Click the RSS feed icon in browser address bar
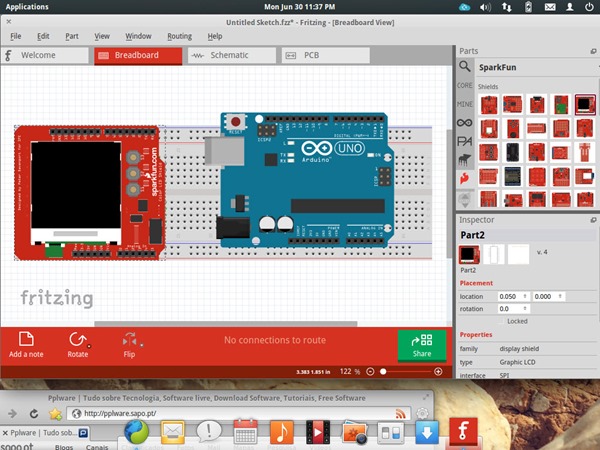This screenshot has width=600, height=450. coord(400,414)
